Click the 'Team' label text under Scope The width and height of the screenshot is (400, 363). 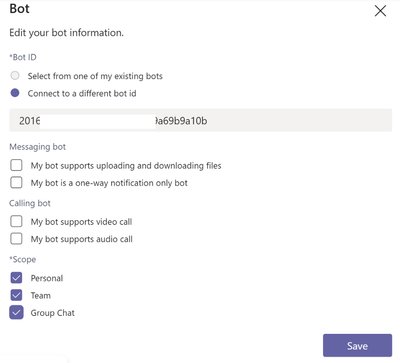[41, 295]
